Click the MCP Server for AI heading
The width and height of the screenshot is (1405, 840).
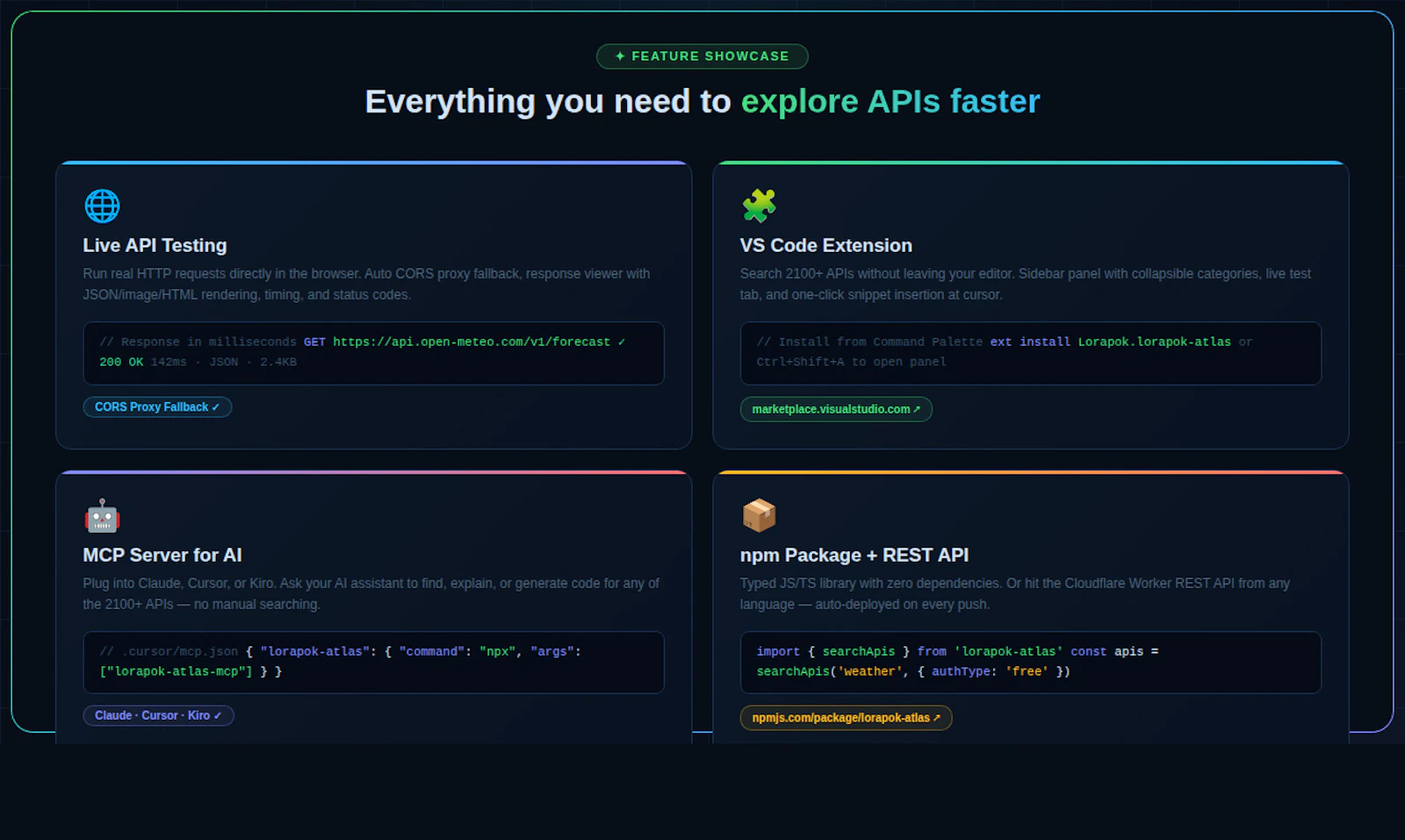tap(162, 556)
